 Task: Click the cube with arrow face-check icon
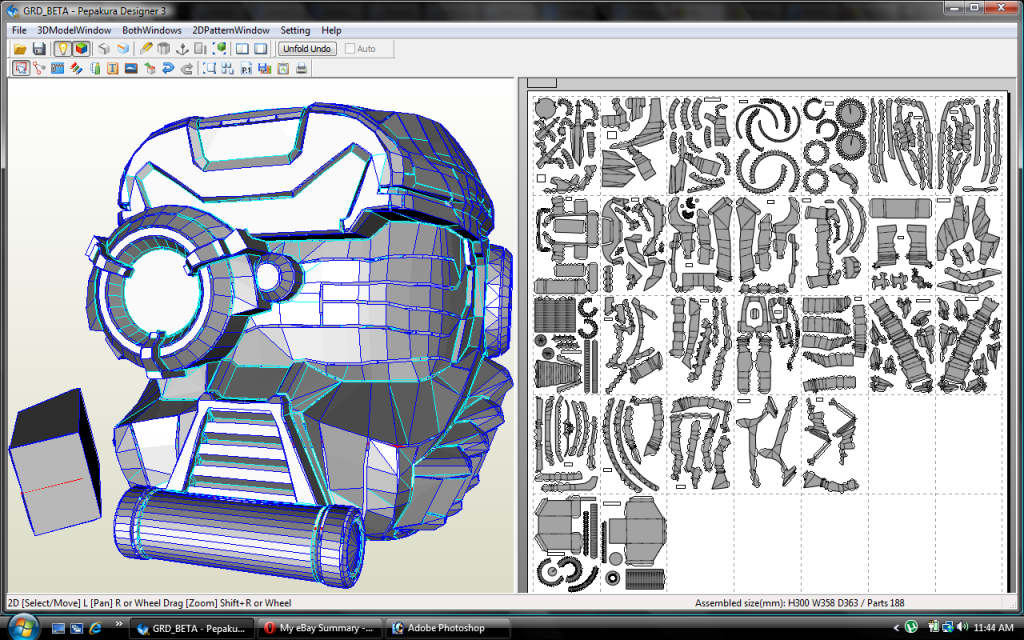(x=150, y=68)
